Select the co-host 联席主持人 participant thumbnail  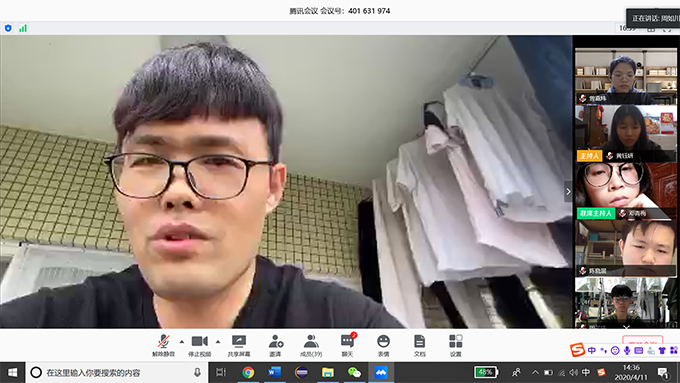coord(626,191)
